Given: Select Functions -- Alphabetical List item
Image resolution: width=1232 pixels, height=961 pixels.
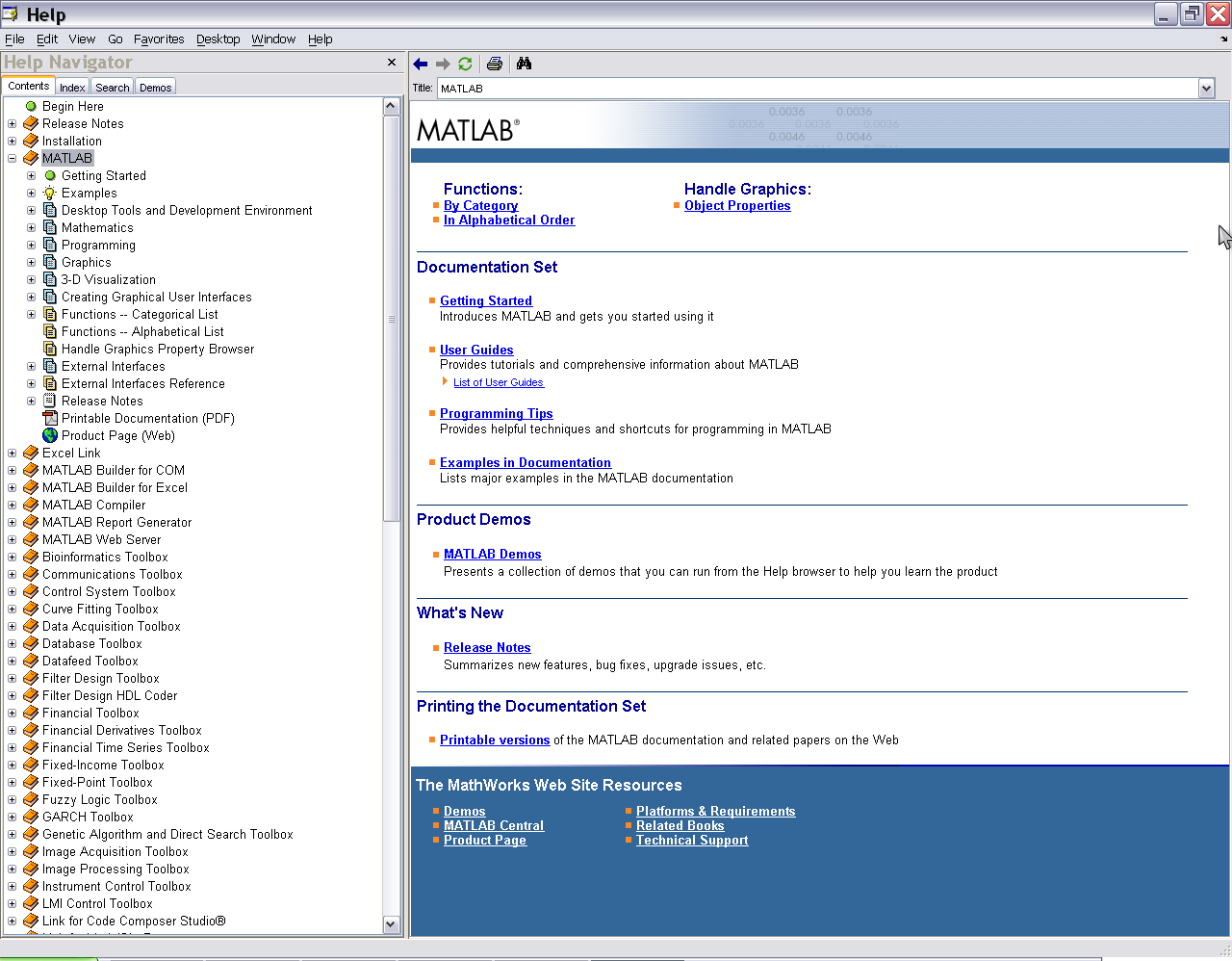Looking at the screenshot, I should (142, 331).
